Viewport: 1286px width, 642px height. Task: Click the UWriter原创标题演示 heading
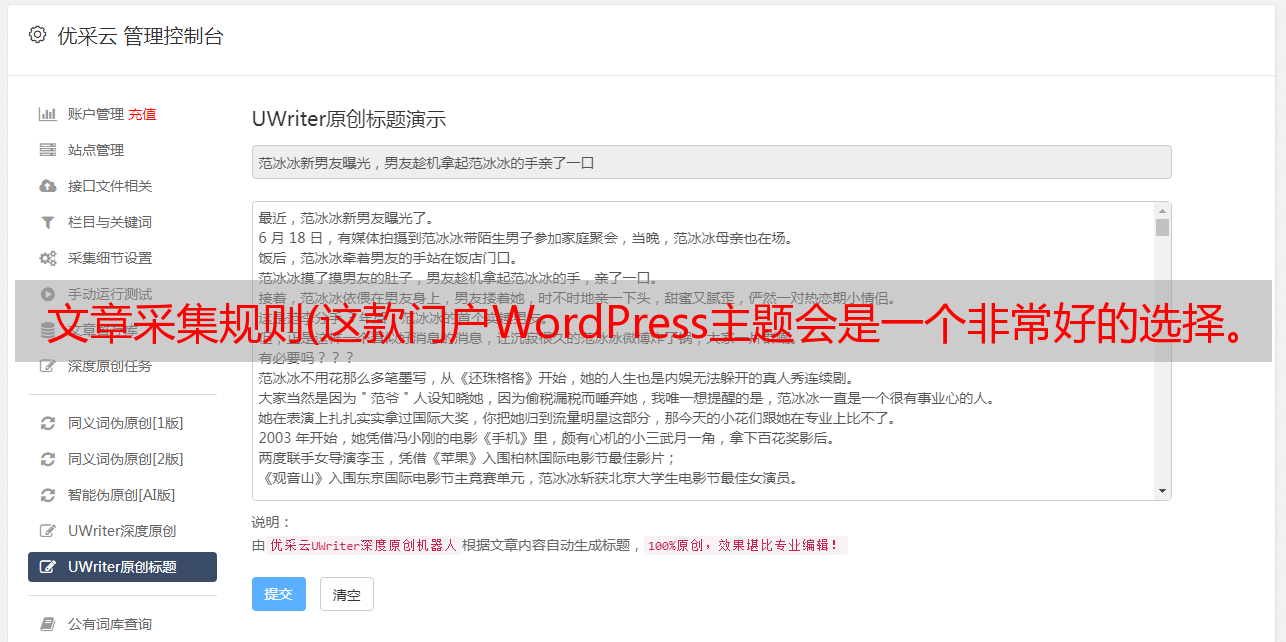[349, 119]
